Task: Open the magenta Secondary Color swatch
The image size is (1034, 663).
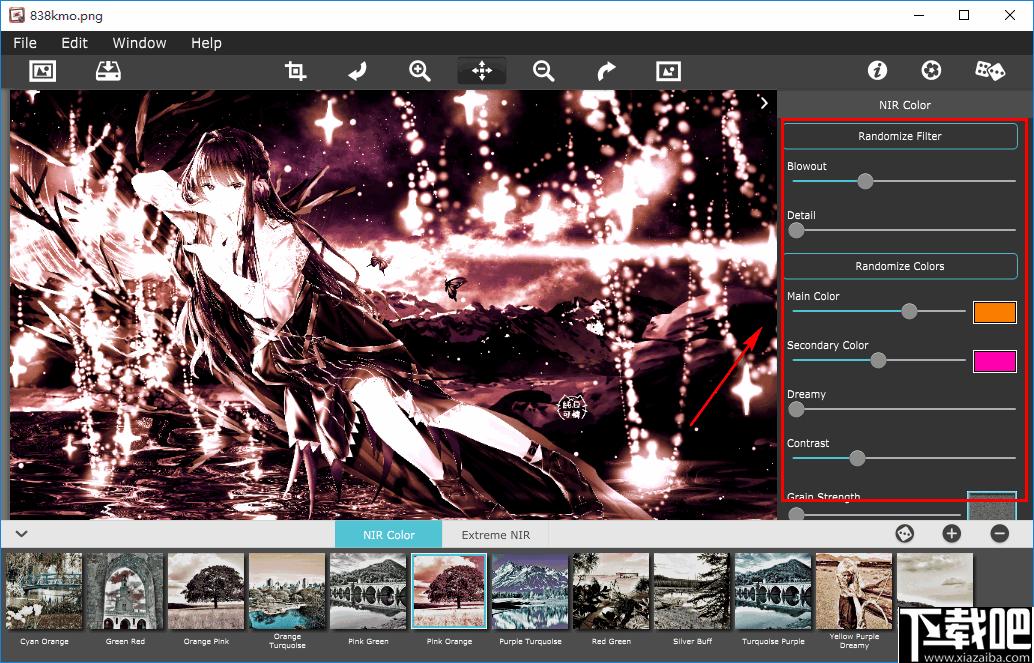Action: [994, 361]
